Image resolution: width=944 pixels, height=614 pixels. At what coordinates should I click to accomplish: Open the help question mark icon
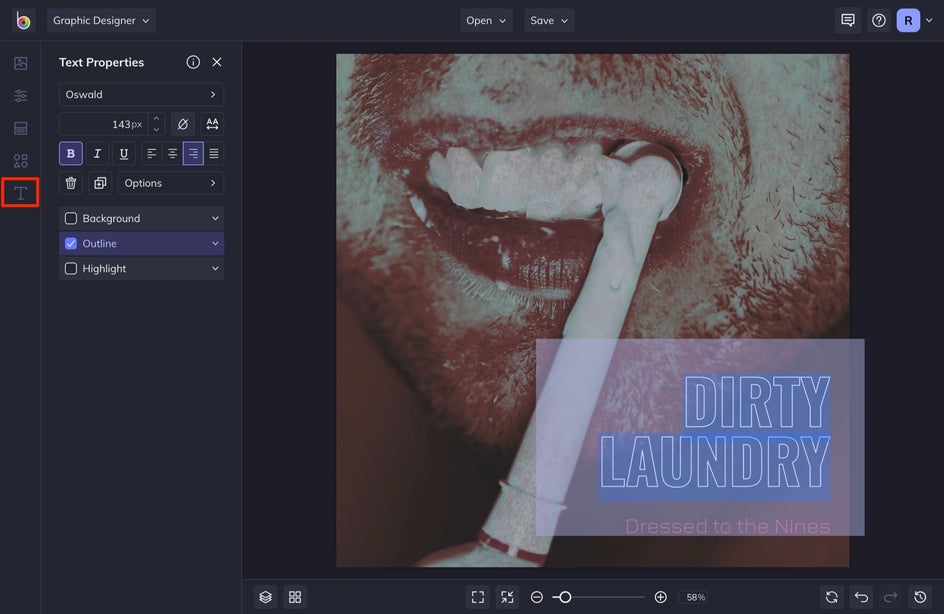(878, 20)
